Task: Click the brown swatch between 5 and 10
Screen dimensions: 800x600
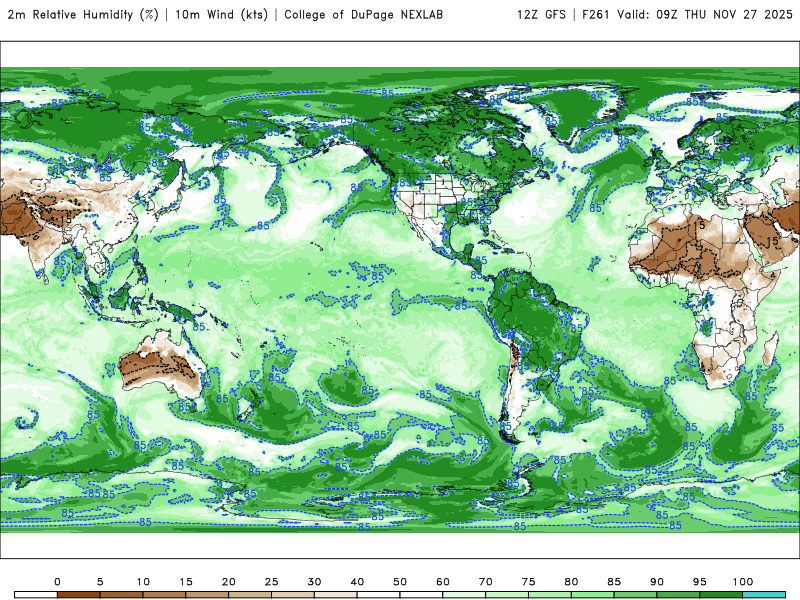Action: (x=121, y=595)
